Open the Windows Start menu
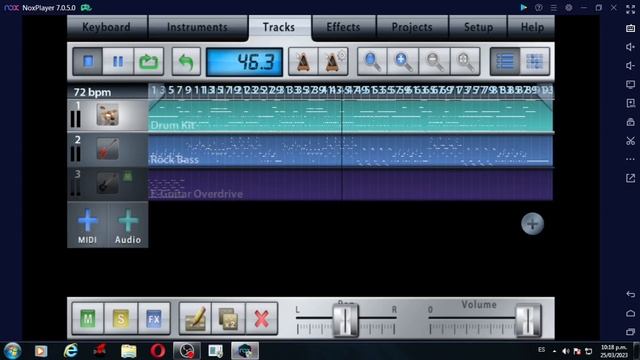The width and height of the screenshot is (640, 360). (12, 351)
